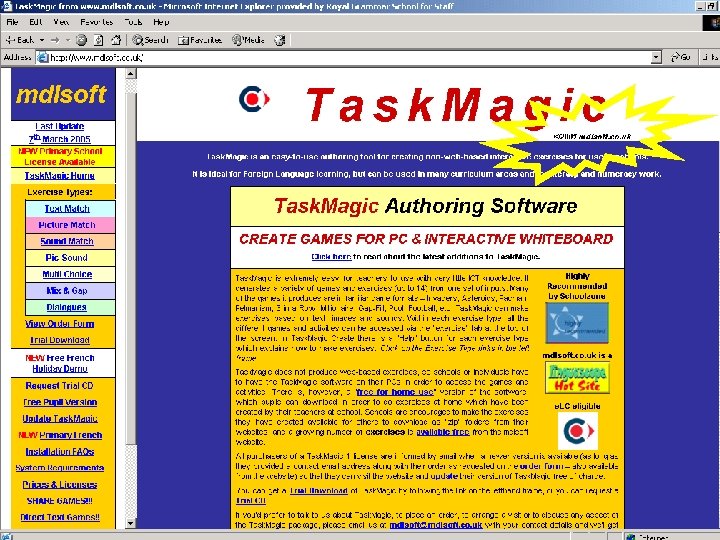Image resolution: width=720 pixels, height=540 pixels.
Task: Open the NEW Primary School License Available link
Action: (60, 157)
